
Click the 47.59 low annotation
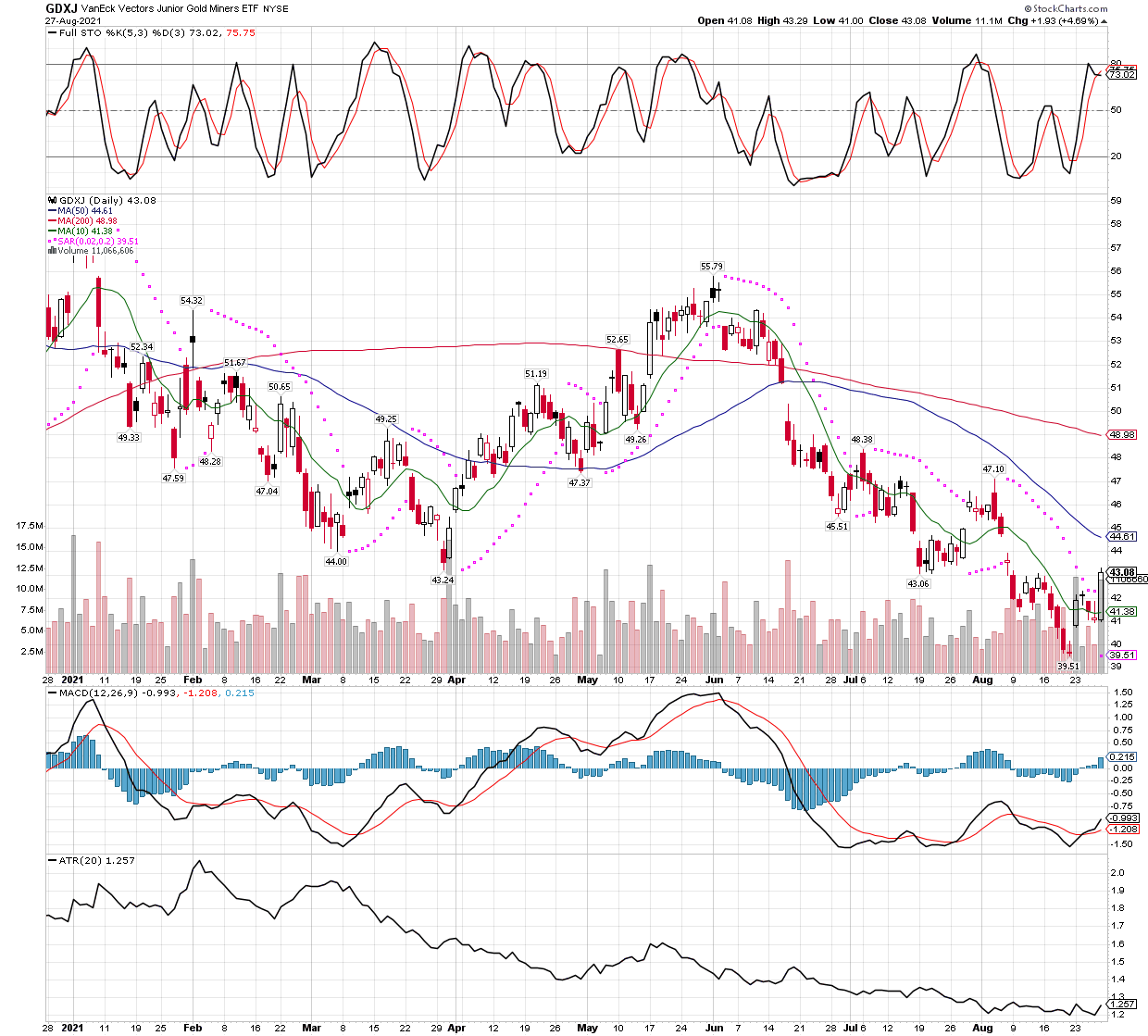pos(173,479)
